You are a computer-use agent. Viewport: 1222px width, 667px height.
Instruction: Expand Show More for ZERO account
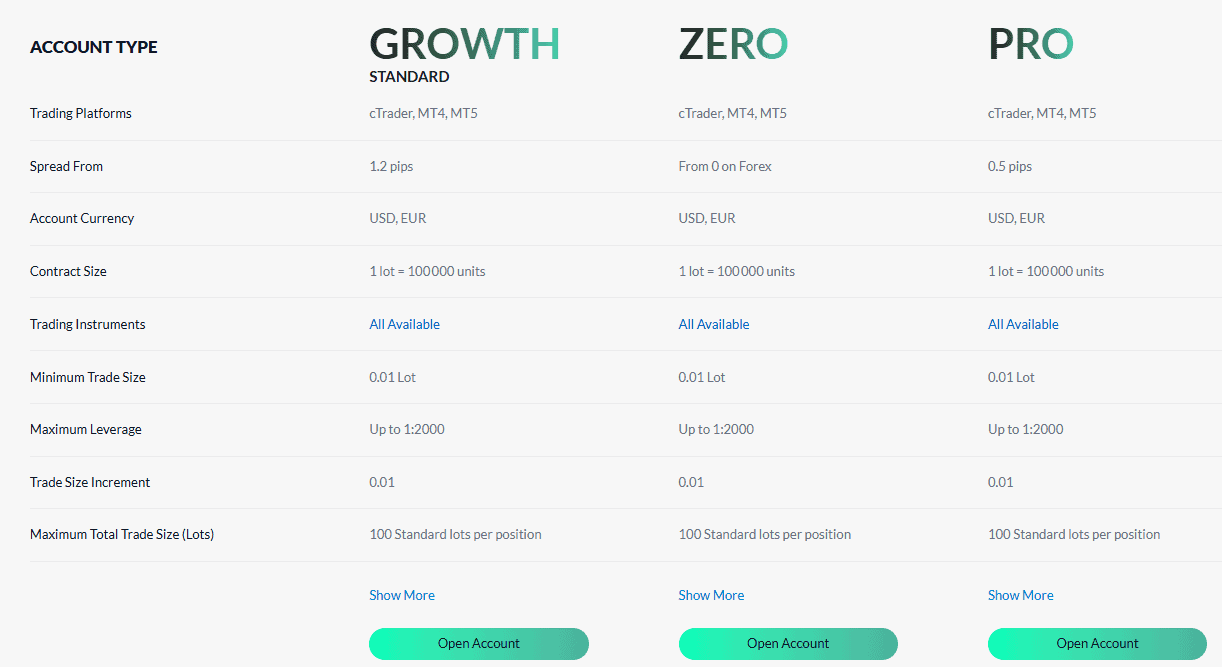[710, 595]
